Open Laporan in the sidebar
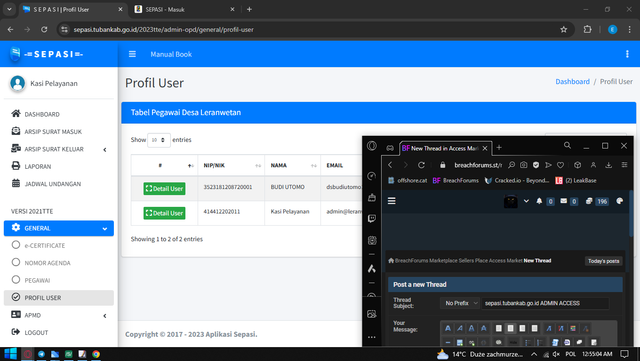This screenshot has width=640, height=361. pos(59,167)
